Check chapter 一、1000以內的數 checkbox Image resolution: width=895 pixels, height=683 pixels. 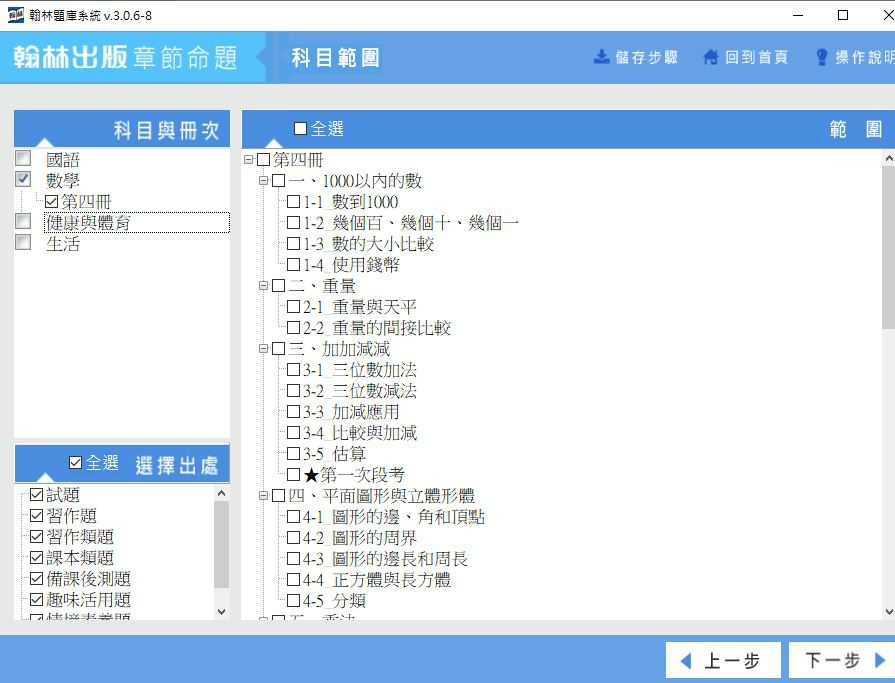point(279,181)
